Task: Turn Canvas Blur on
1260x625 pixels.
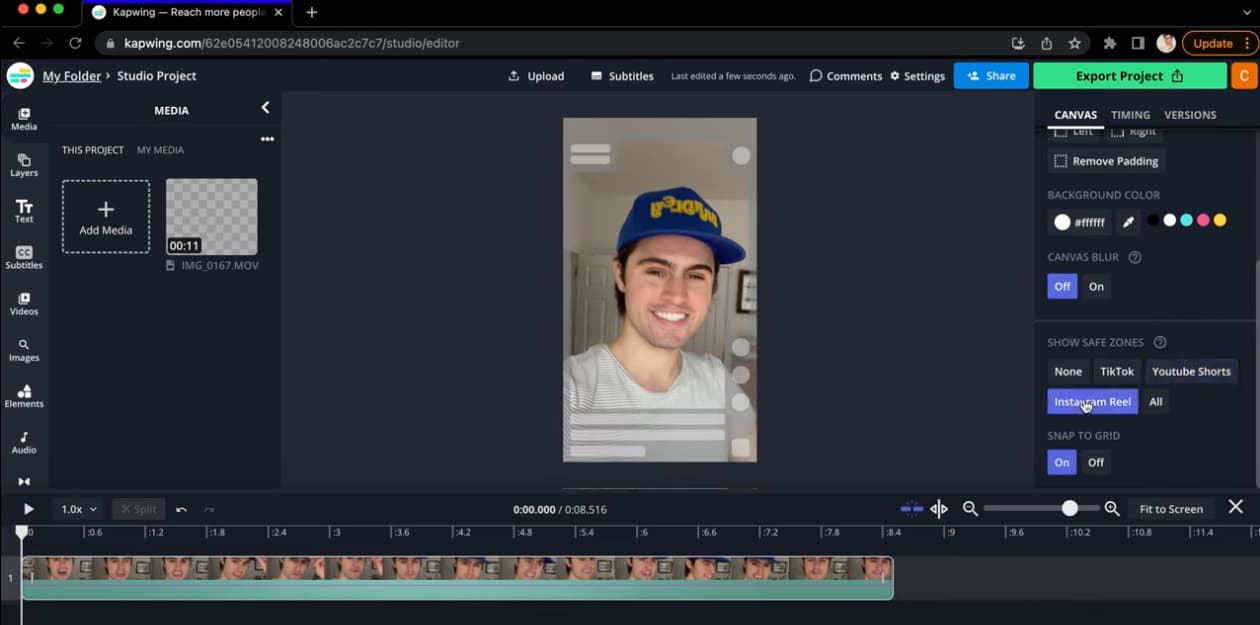Action: coord(1096,286)
